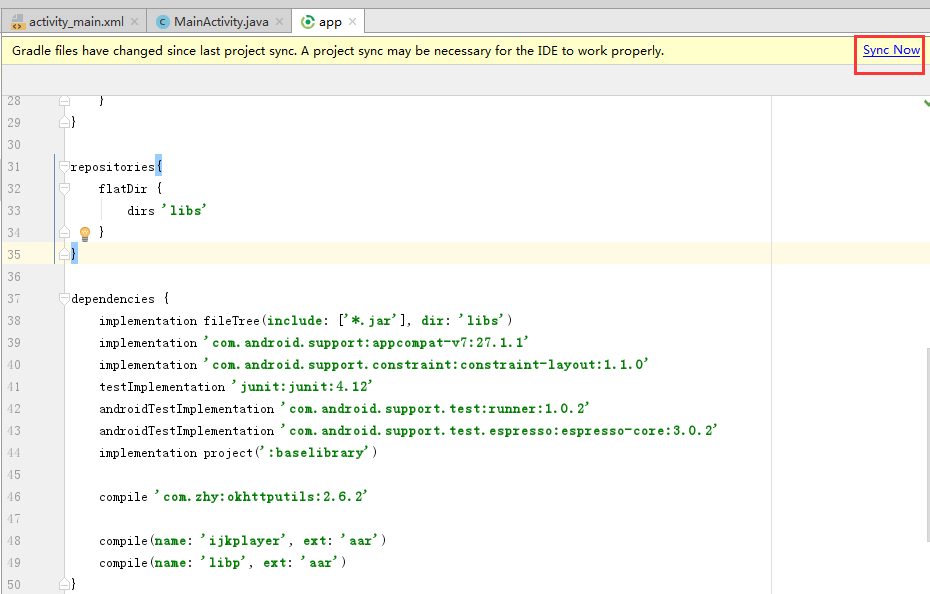This screenshot has height=594, width=930.
Task: Click the 'libs' string on line 33
Action: 184,211
